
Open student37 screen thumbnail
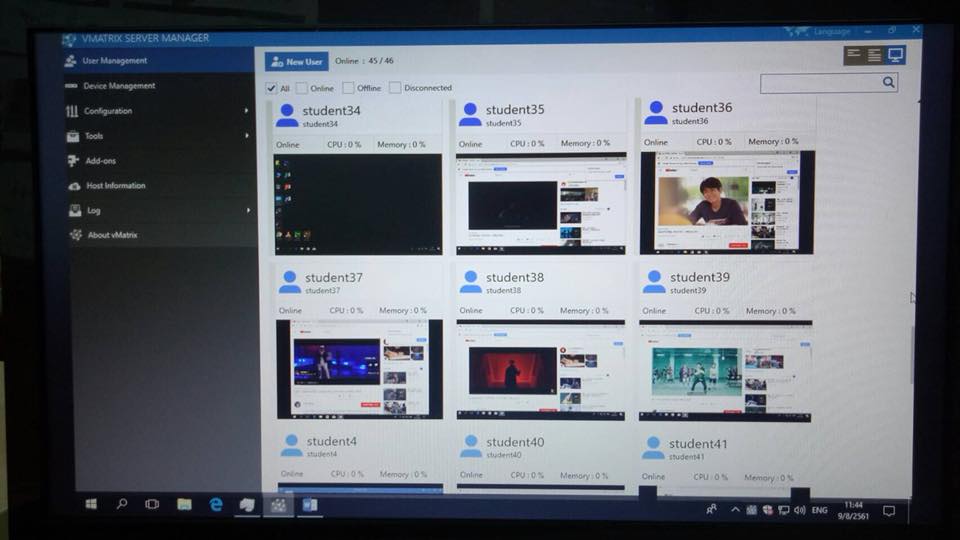359,369
